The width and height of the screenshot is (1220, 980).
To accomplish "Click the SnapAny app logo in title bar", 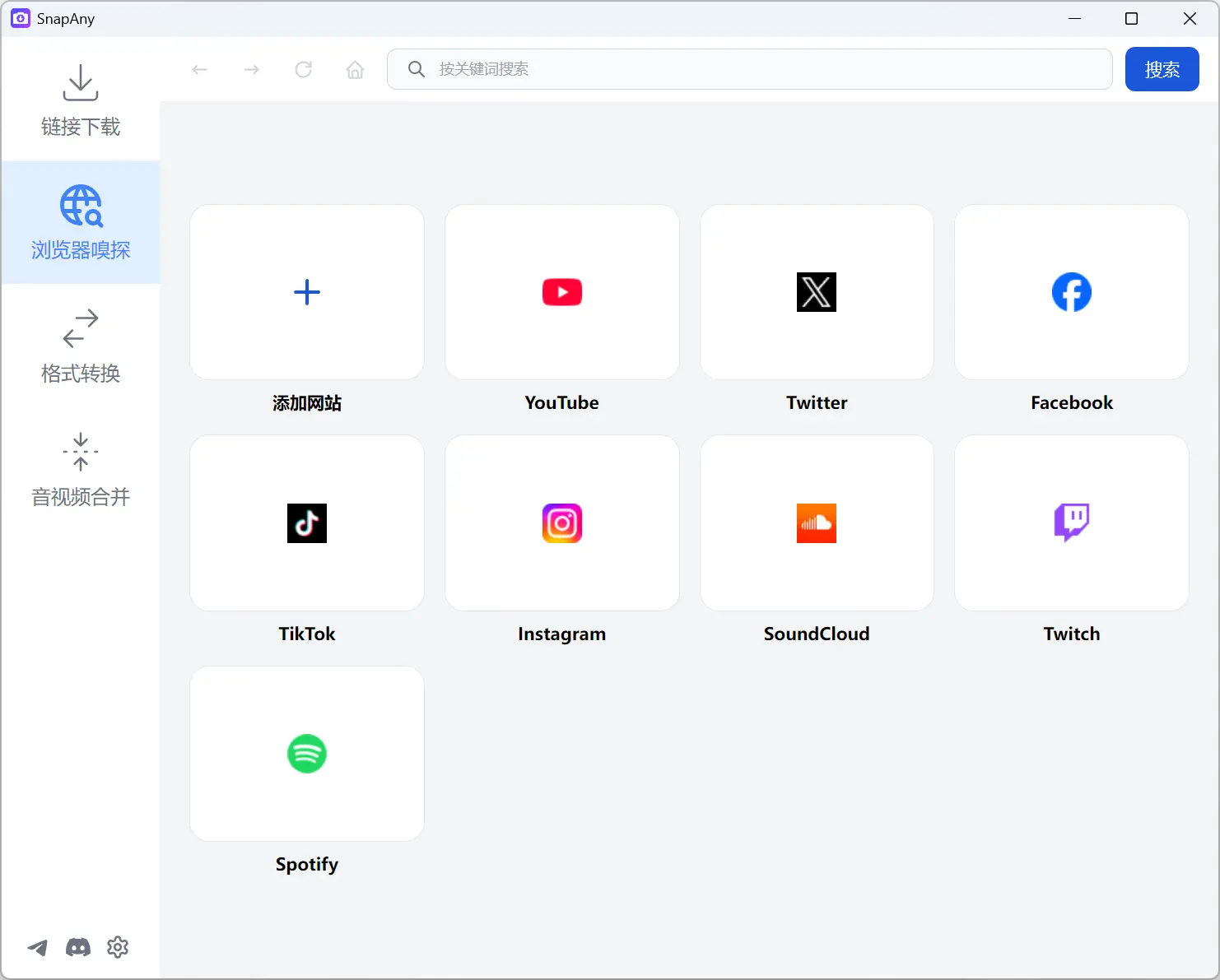I will pos(21,18).
